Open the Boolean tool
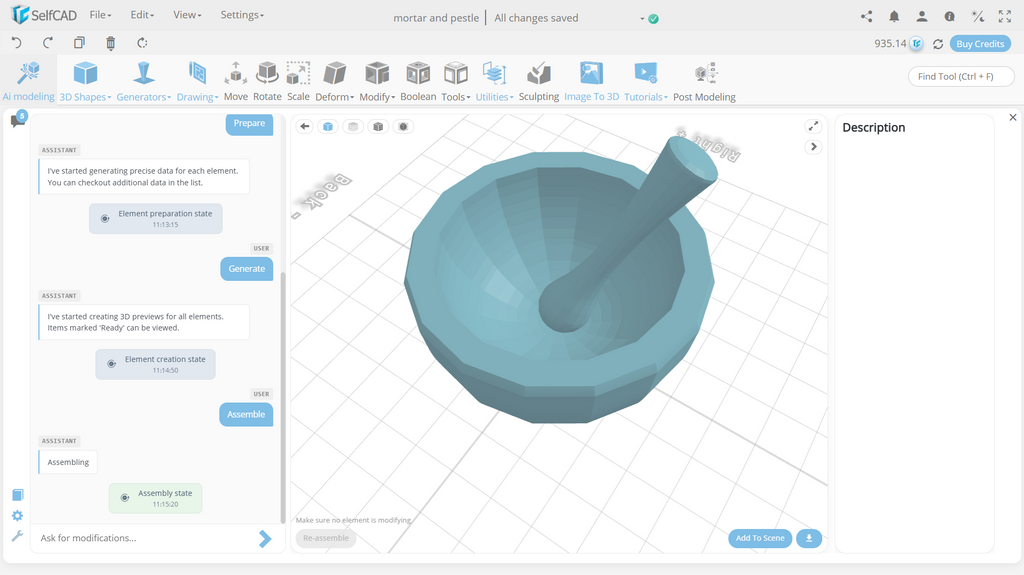Viewport: 1024px width, 575px height. (x=418, y=81)
